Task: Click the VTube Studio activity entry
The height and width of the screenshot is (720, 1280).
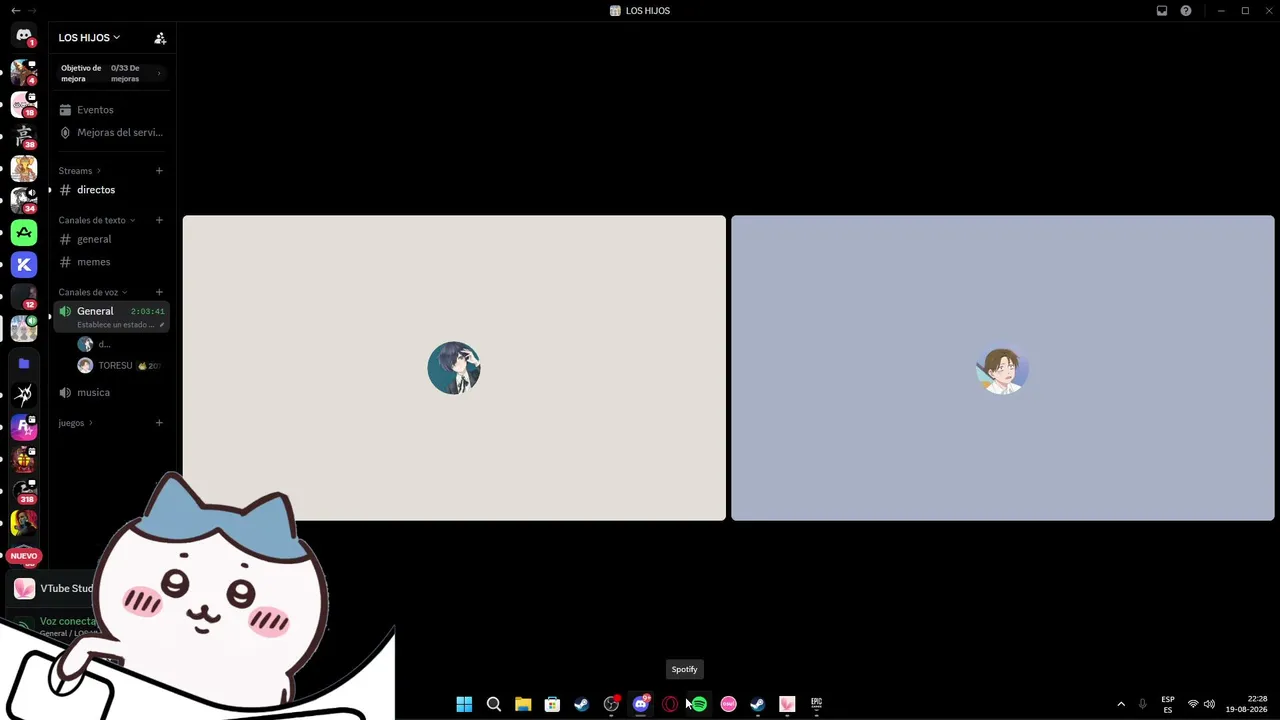Action: (52, 589)
